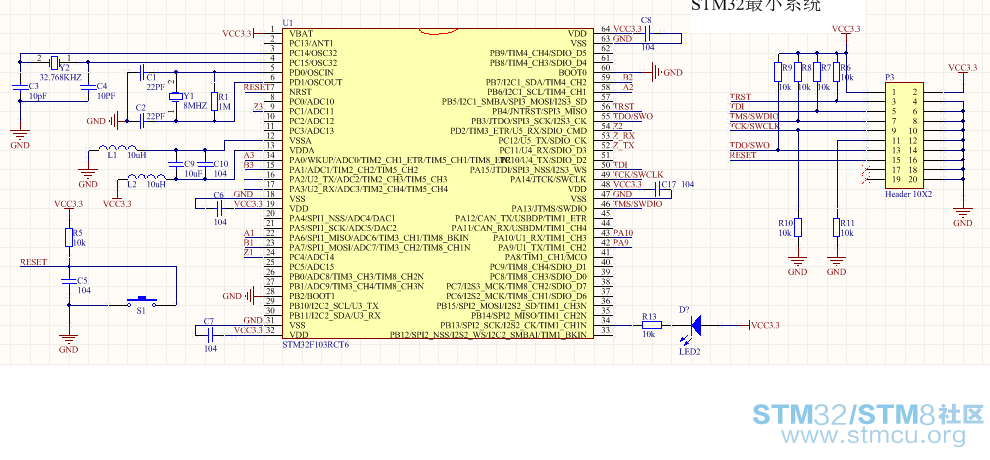
Task: Click the A3 net label at pin 14
Action: [x=249, y=155]
